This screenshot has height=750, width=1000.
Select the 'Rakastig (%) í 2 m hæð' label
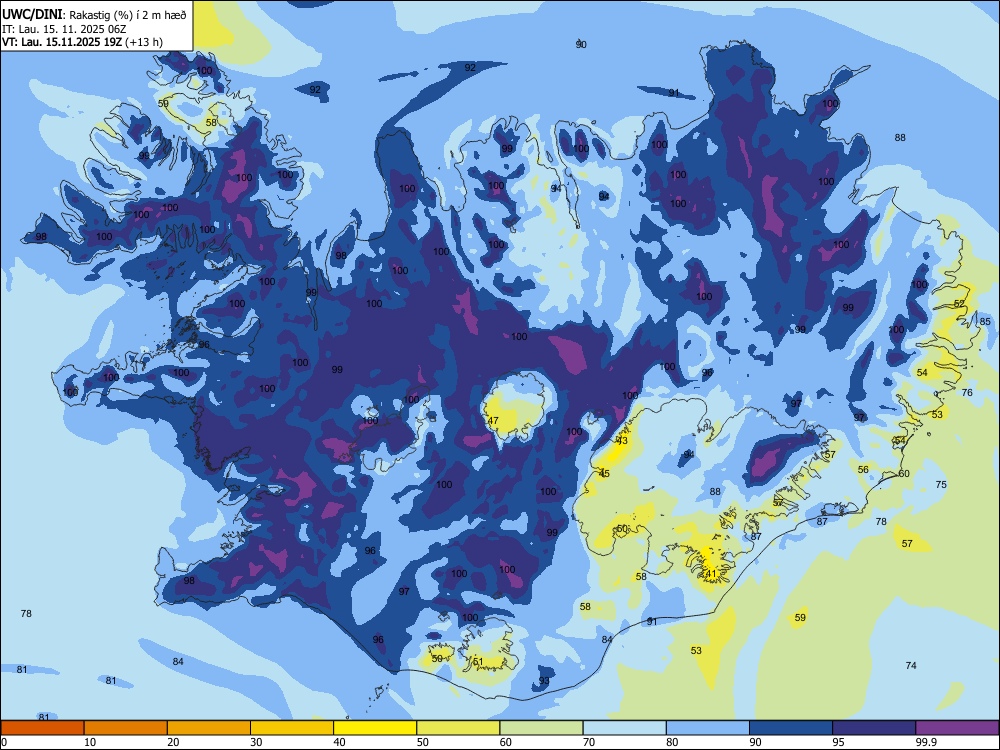coord(128,15)
